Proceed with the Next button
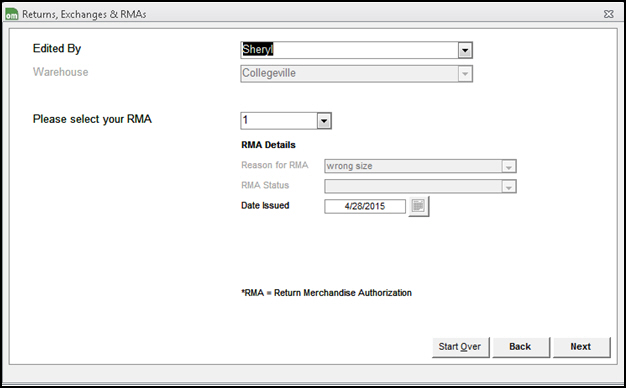This screenshot has width=626, height=388. tap(581, 347)
